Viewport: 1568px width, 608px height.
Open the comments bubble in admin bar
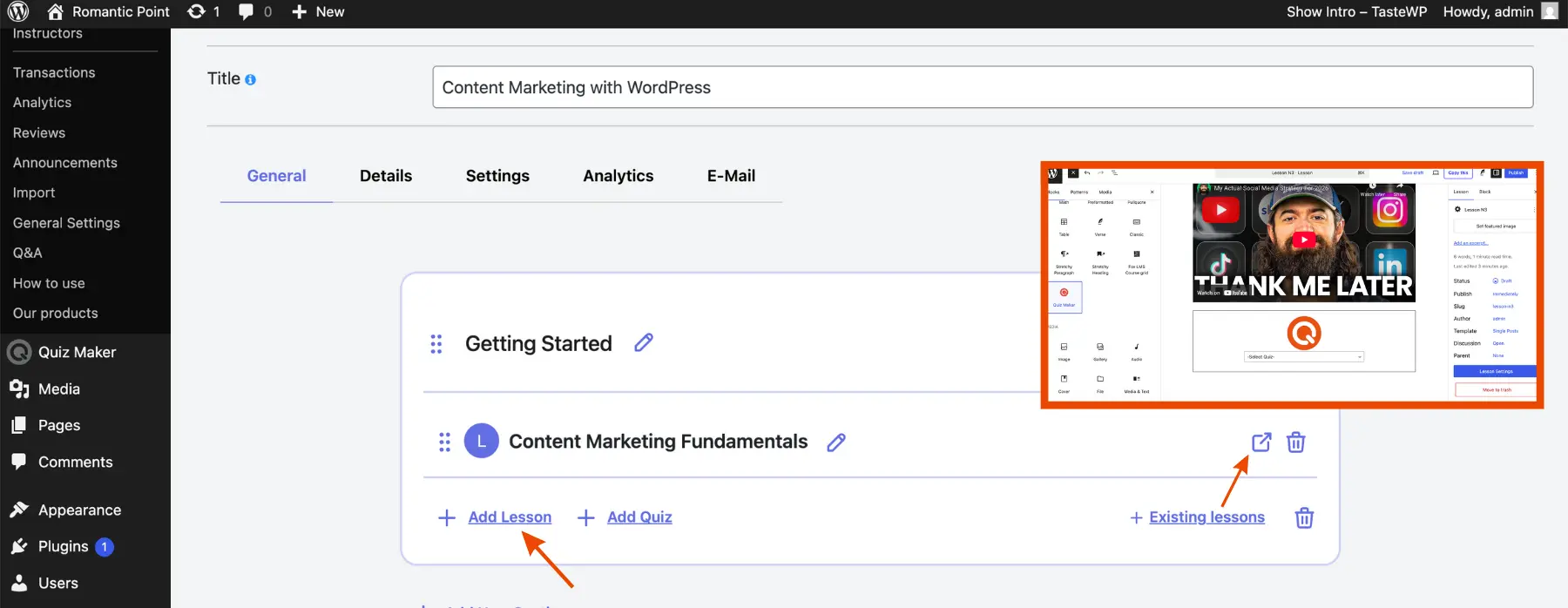[x=254, y=12]
